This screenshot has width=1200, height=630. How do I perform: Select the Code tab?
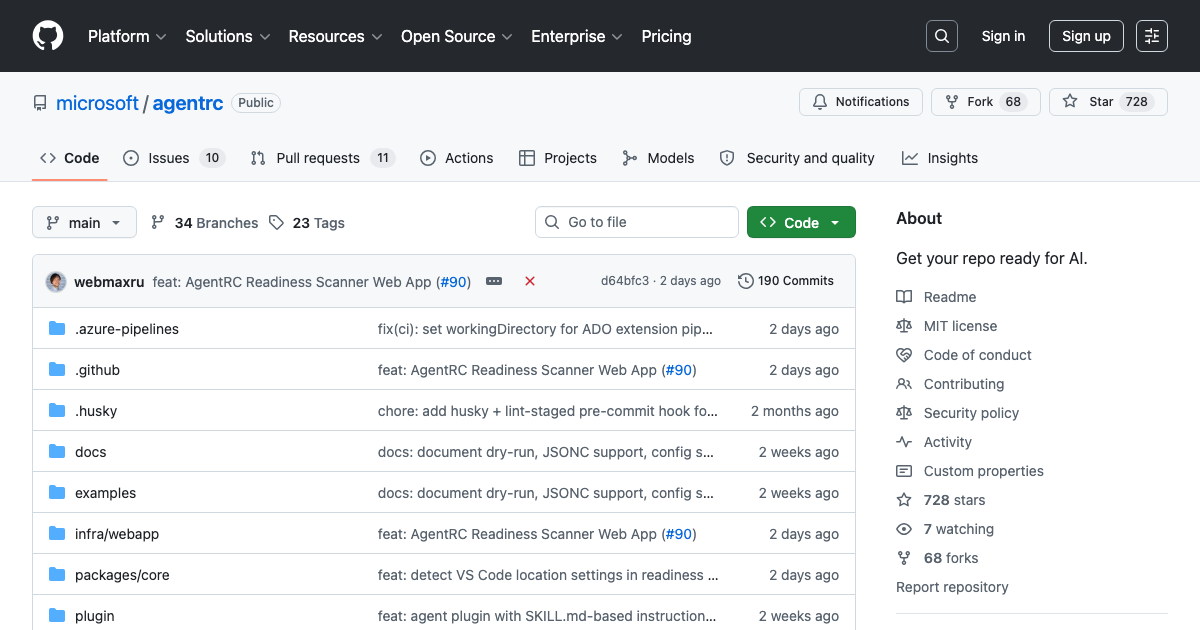[70, 158]
